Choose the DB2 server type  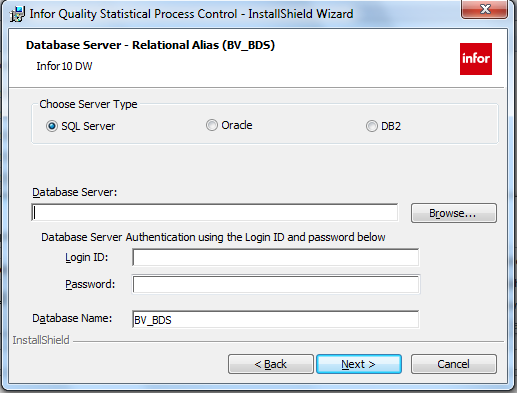[372, 126]
